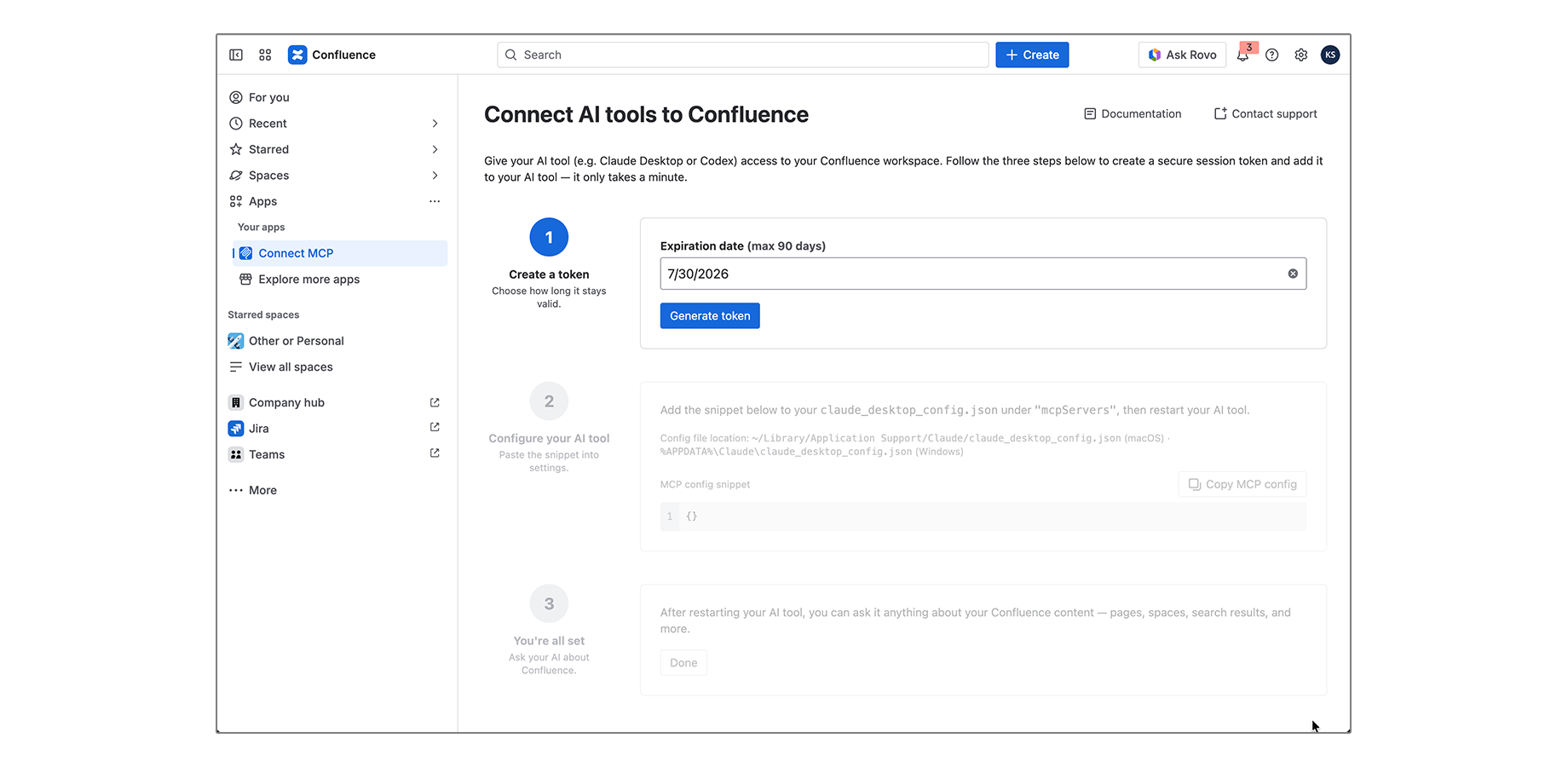
Task: Click the Connect MCP app icon
Action: [x=245, y=253]
